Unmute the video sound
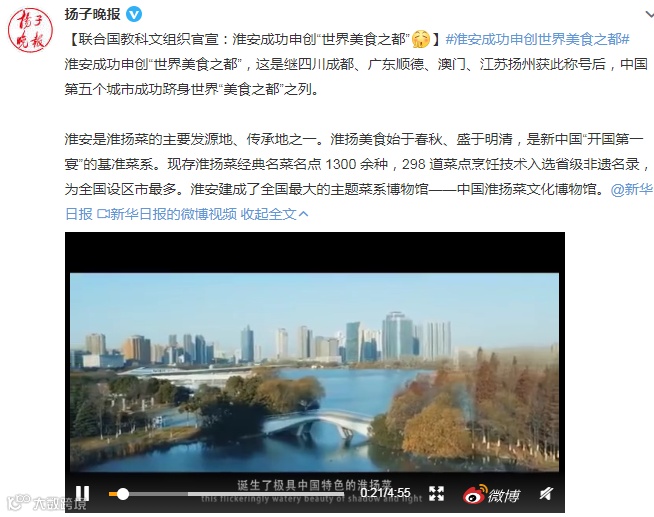 (x=546, y=494)
